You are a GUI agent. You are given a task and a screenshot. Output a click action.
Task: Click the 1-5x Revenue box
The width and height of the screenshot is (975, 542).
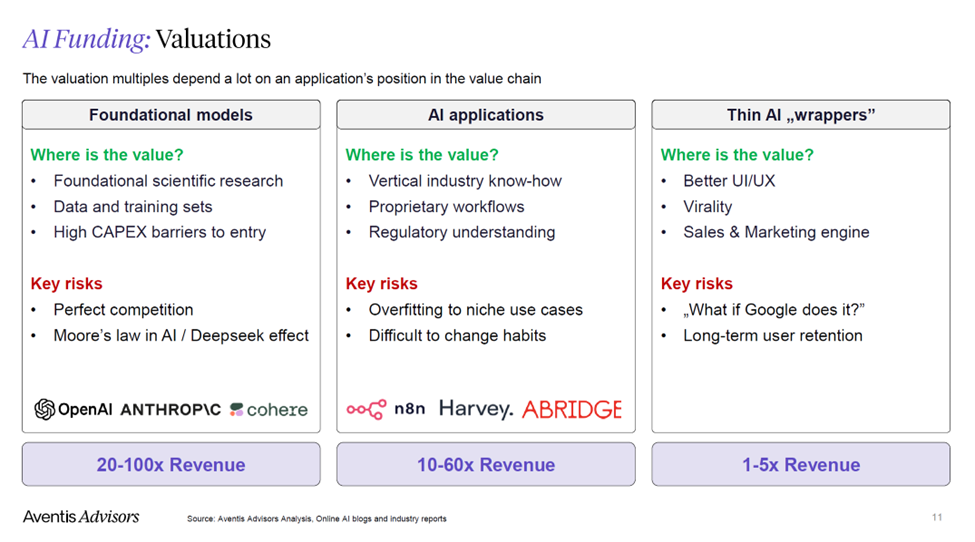point(801,464)
